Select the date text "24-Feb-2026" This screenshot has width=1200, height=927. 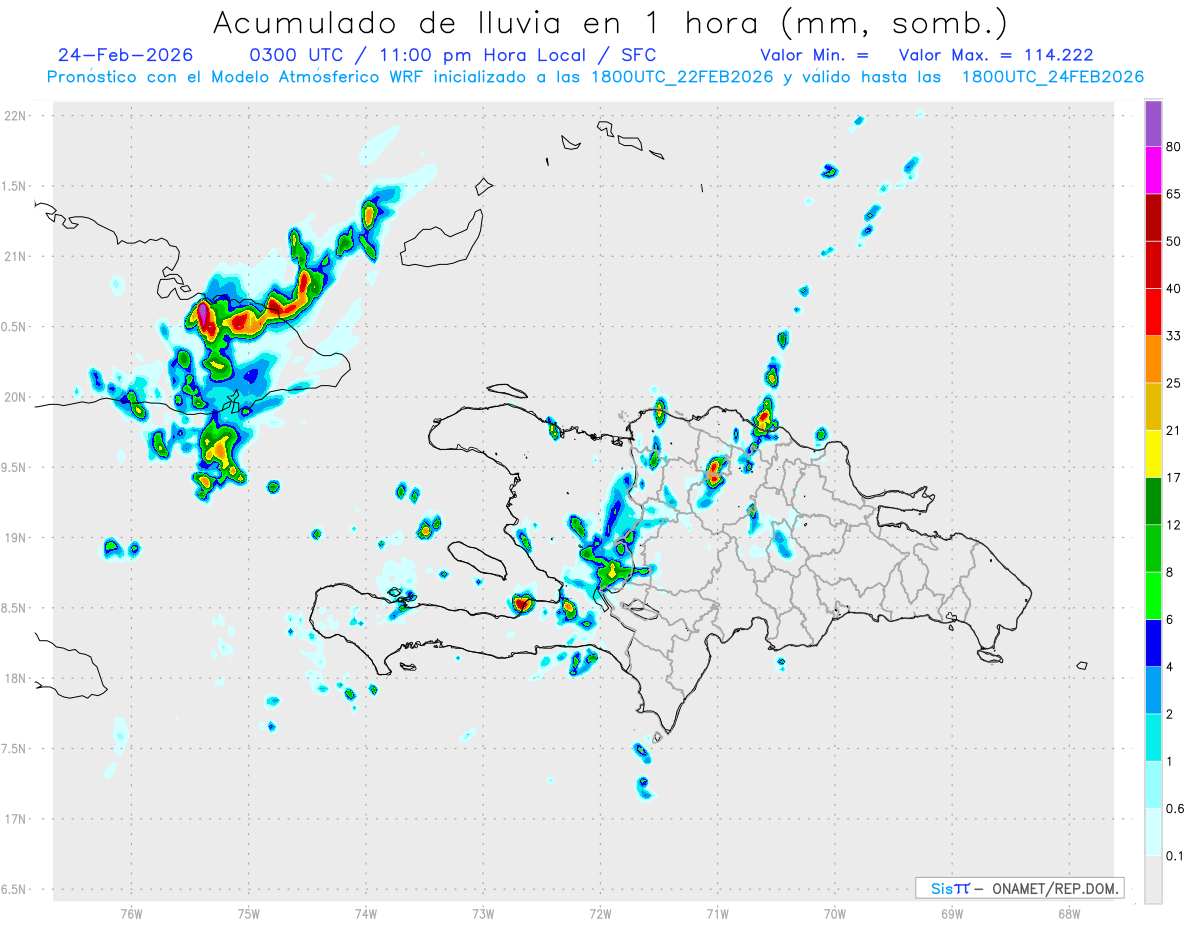click(x=125, y=55)
